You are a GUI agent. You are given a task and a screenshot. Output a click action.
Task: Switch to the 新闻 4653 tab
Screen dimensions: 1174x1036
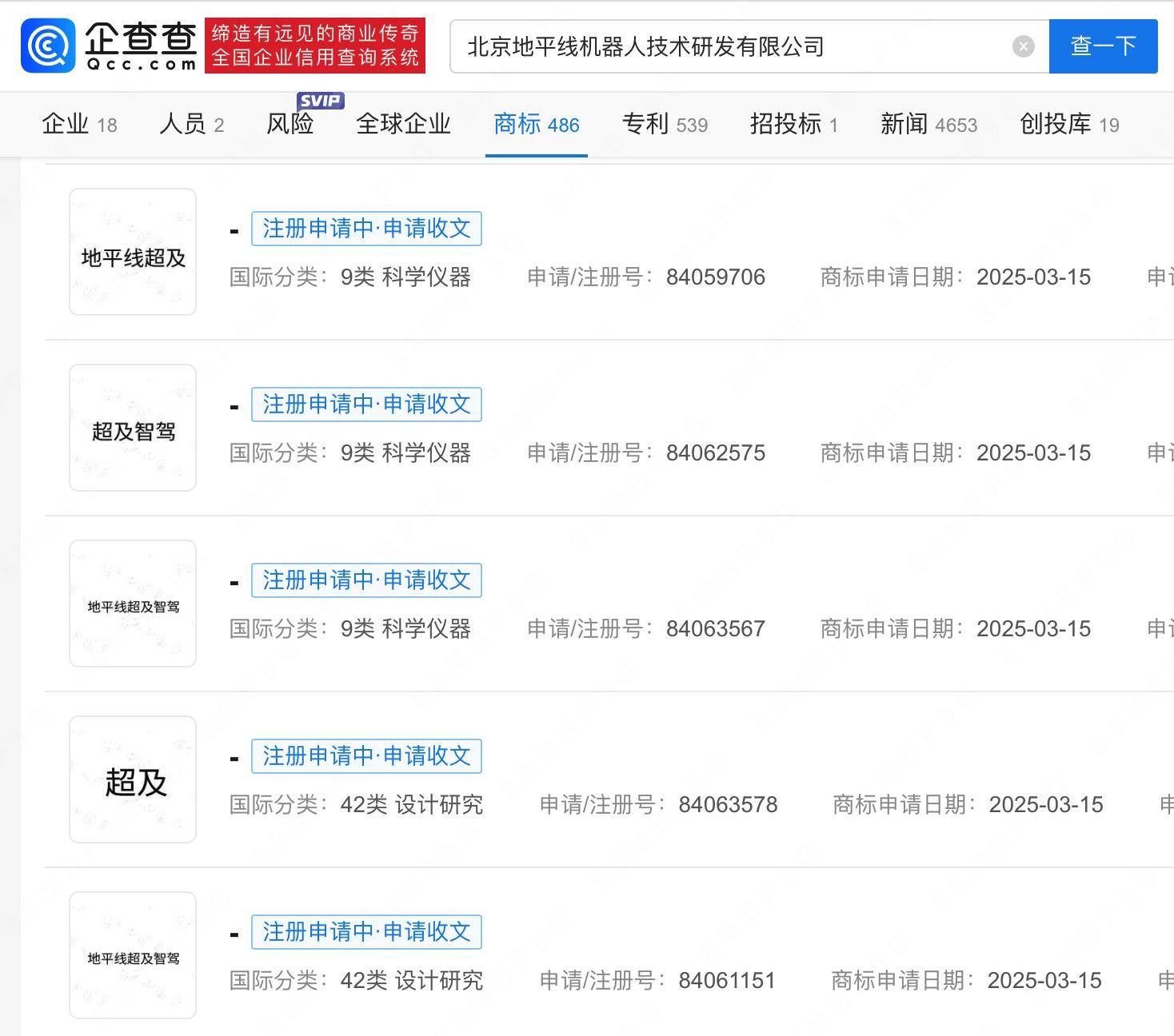pyautogui.click(x=928, y=125)
